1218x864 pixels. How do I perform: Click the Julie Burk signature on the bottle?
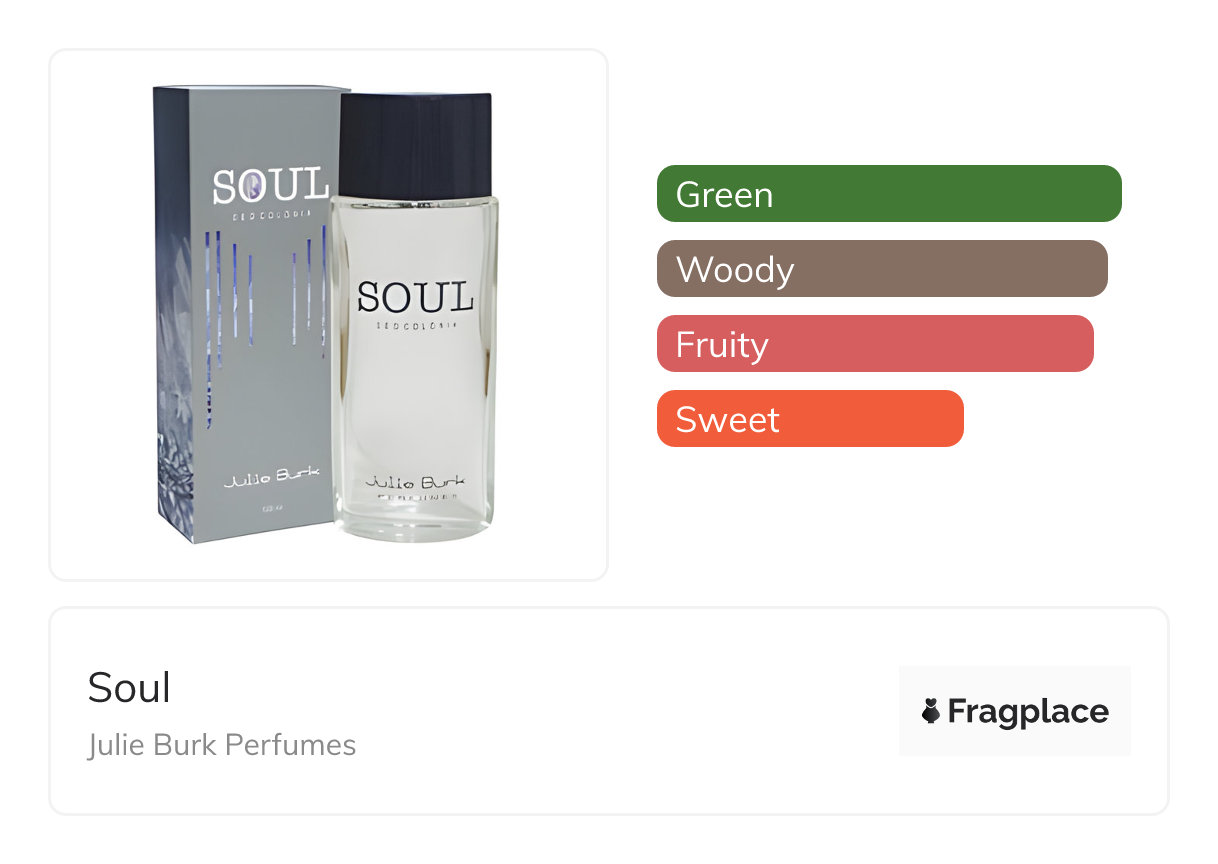[x=413, y=481]
